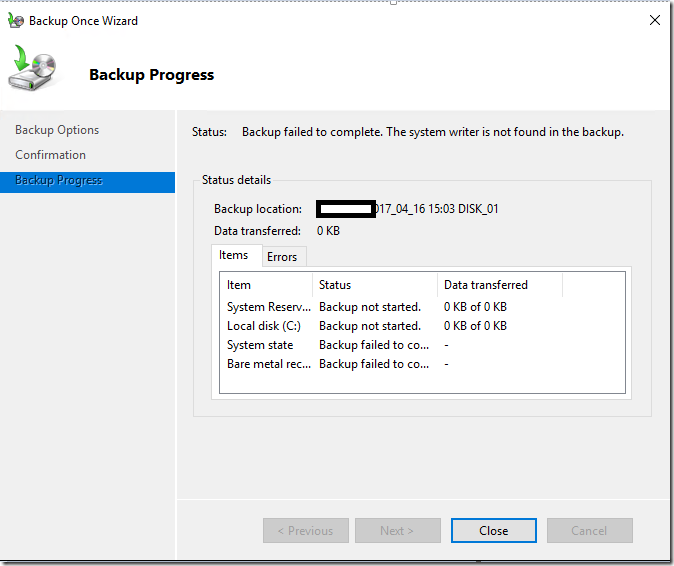Click the Close button
This screenshot has width=674, height=566.
[x=493, y=530]
